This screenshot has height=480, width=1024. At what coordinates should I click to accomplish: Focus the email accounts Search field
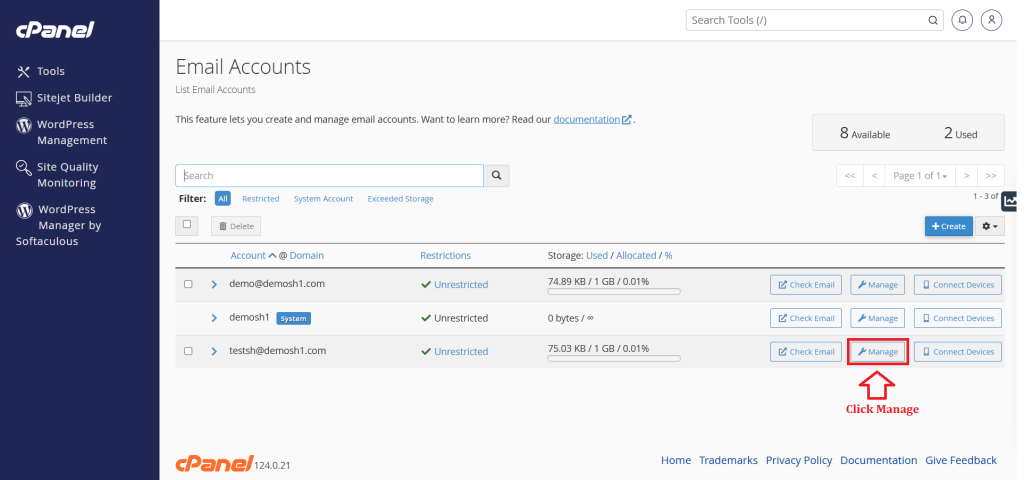tap(329, 176)
